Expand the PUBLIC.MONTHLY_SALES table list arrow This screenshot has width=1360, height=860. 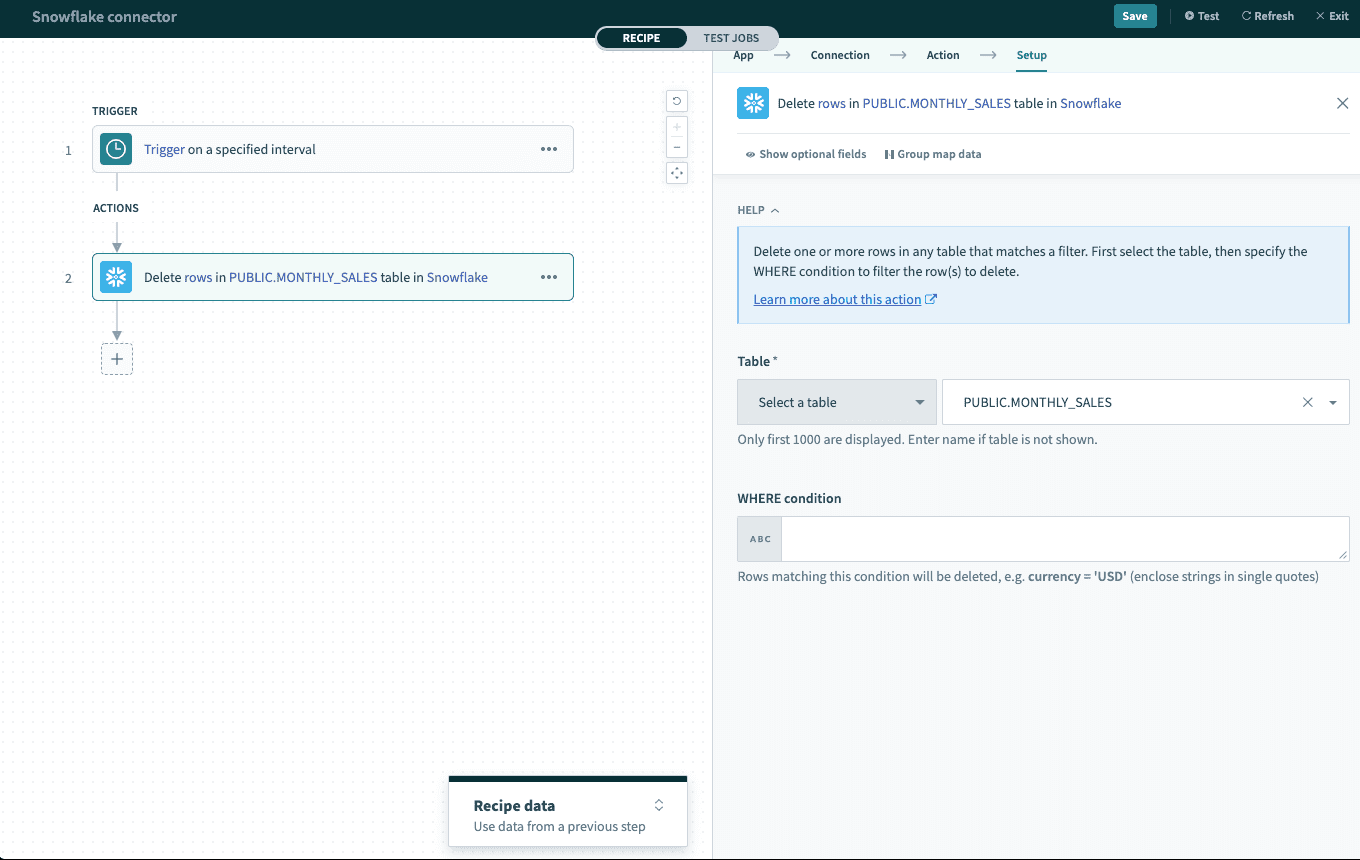(x=1333, y=403)
